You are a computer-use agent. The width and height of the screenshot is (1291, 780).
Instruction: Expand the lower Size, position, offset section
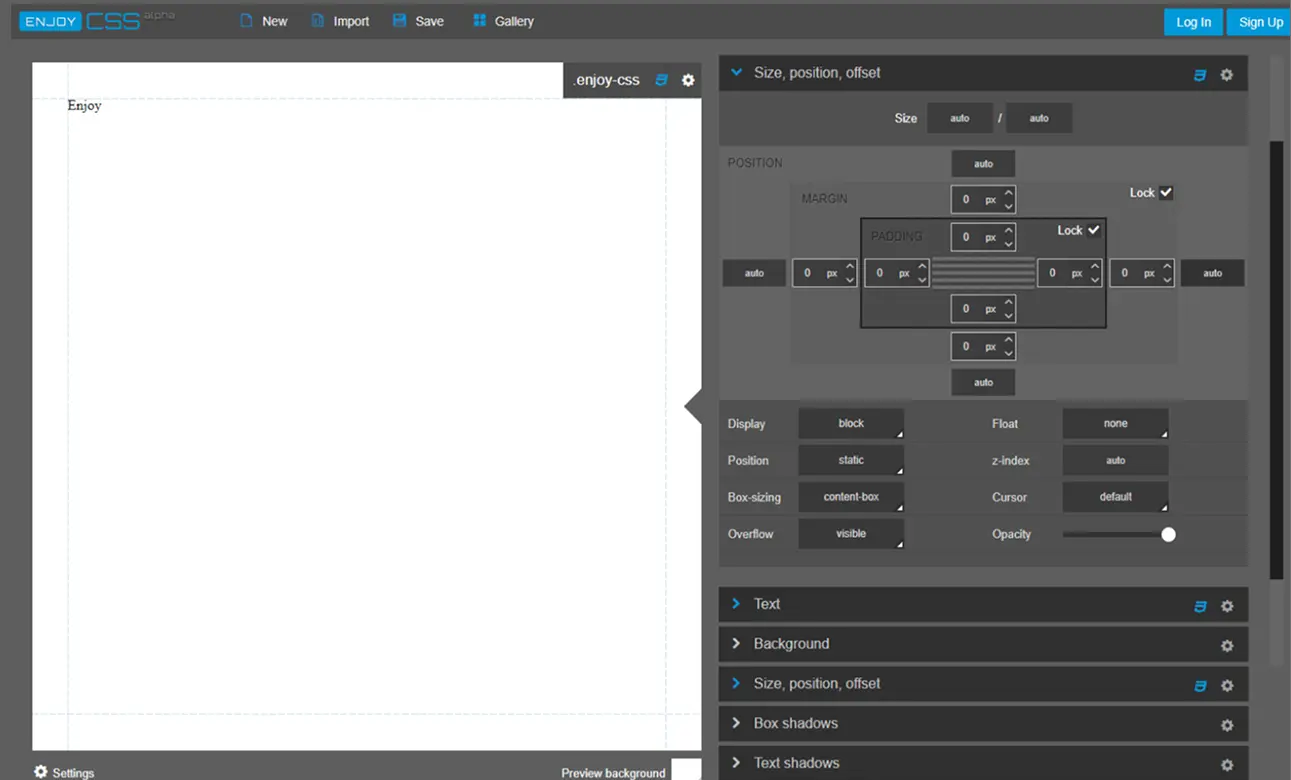point(736,683)
